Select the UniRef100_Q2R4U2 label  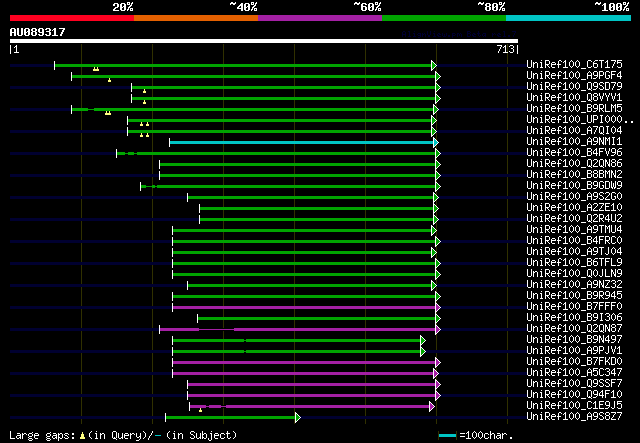[x=574, y=218]
